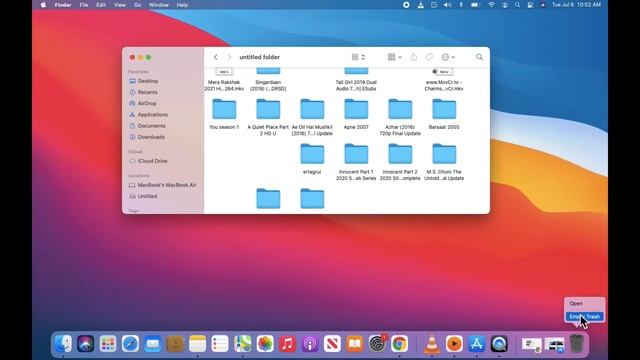Select the Azhar (2016) folder
The image size is (640, 360).
[400, 109]
